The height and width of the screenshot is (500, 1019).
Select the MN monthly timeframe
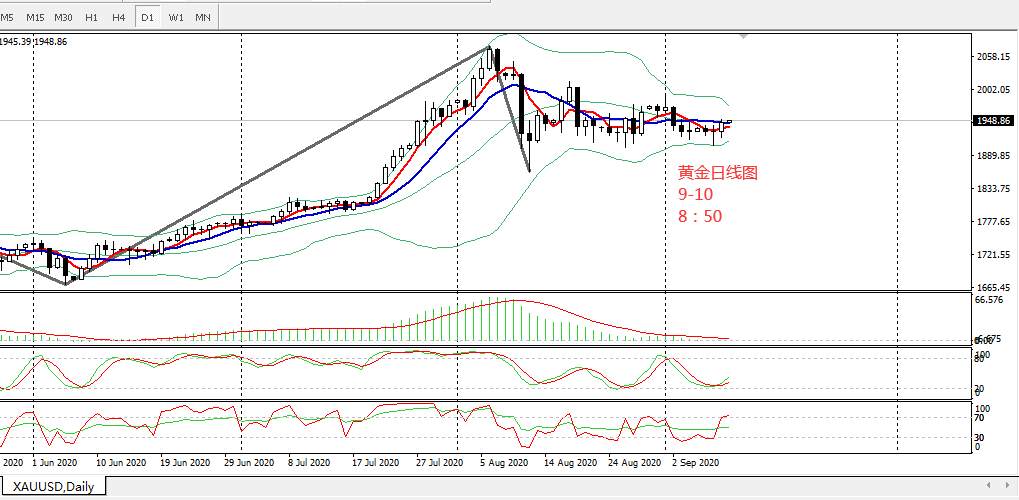pos(203,18)
